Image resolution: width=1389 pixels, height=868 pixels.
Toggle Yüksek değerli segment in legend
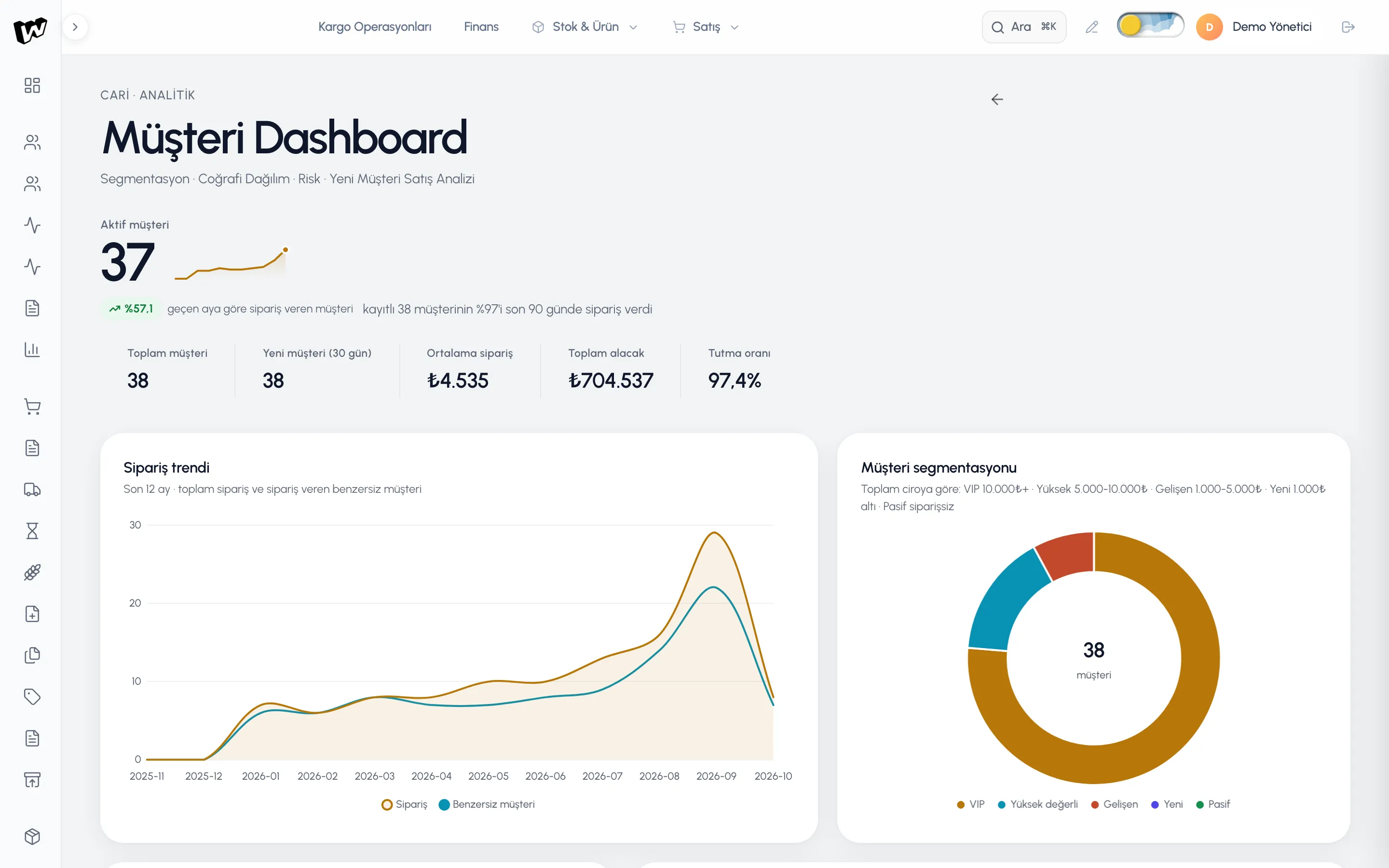[x=1038, y=804]
